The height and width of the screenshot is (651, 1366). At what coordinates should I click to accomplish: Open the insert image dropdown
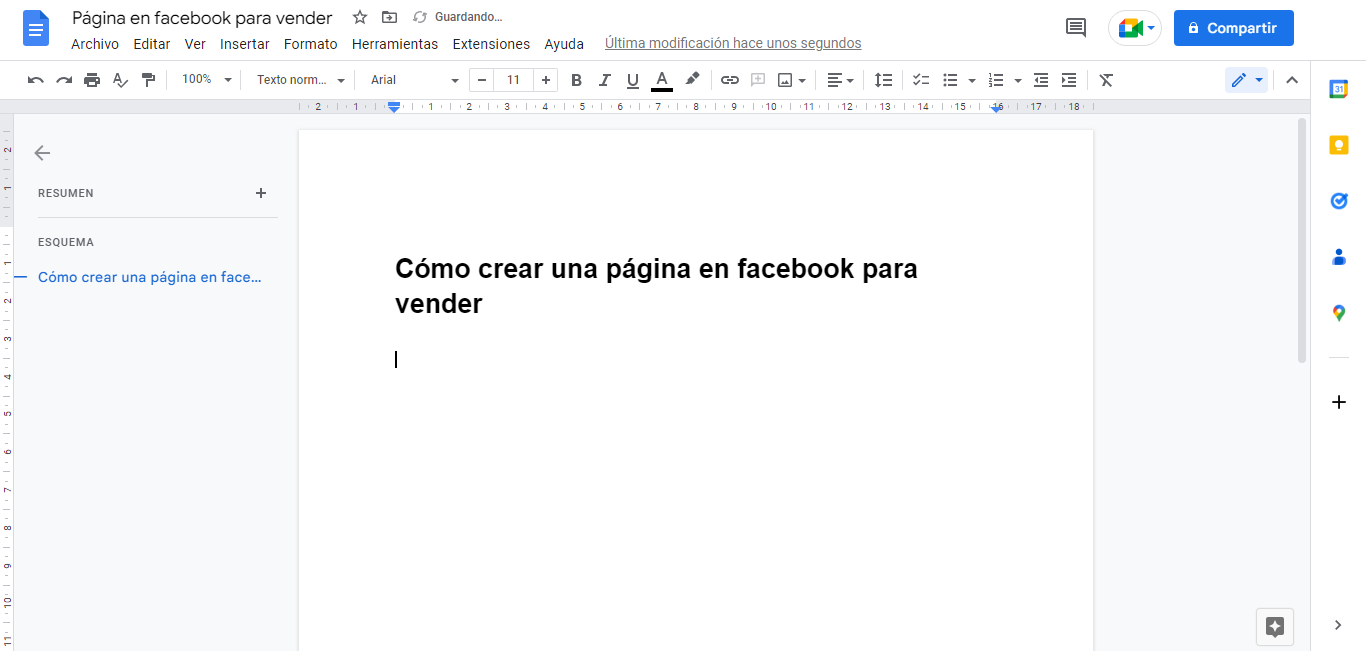[792, 80]
